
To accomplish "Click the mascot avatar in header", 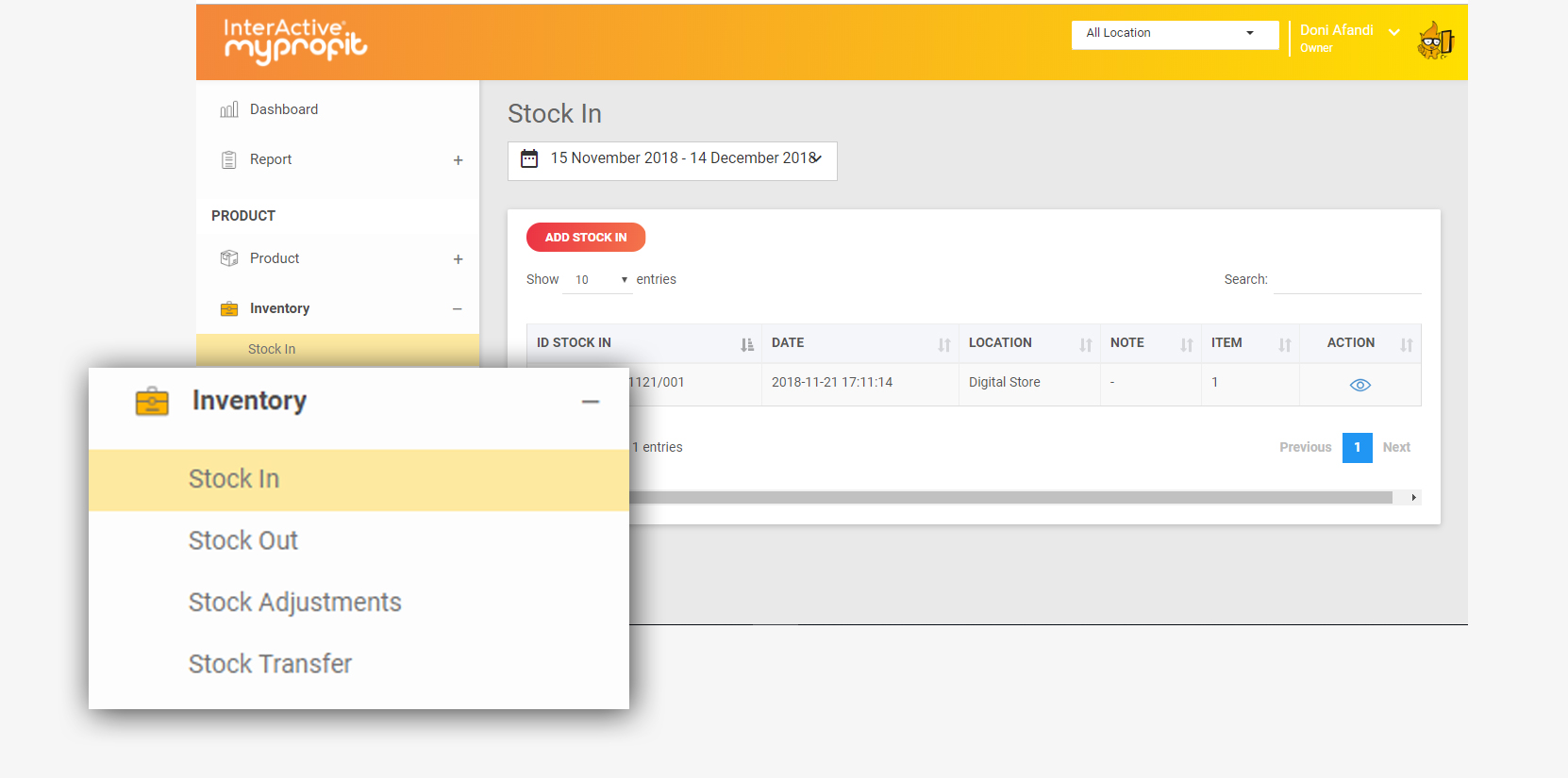I will point(1435,41).
